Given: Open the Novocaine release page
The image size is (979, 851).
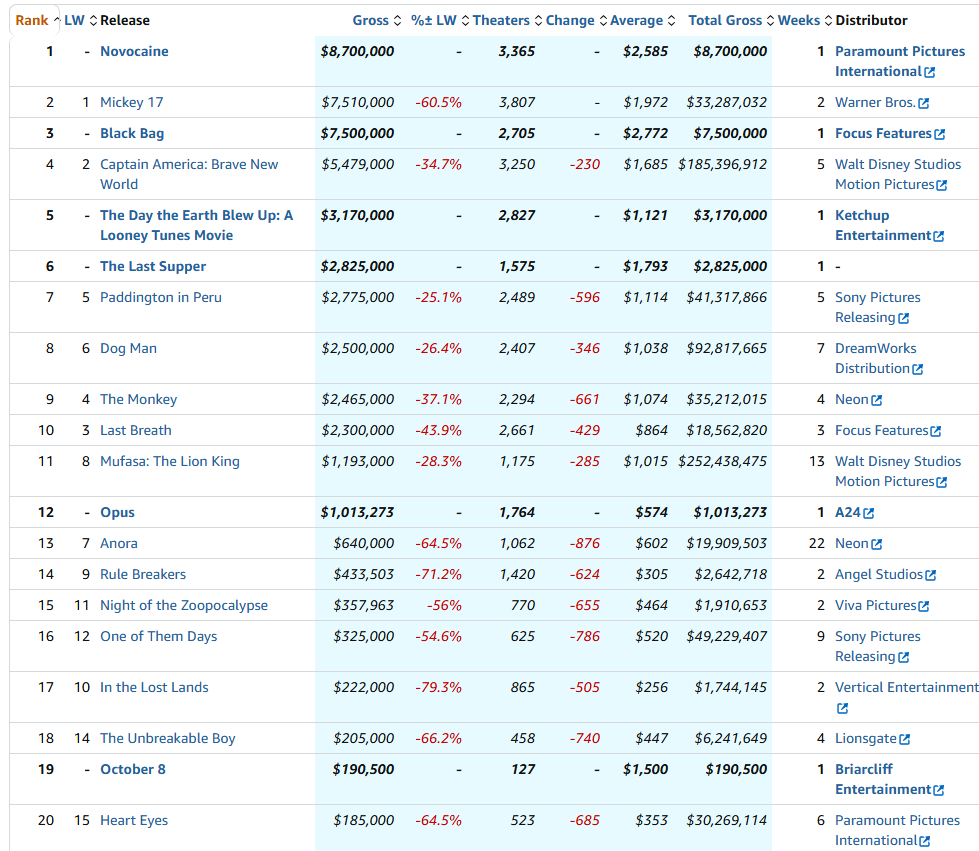Looking at the screenshot, I should point(134,51).
